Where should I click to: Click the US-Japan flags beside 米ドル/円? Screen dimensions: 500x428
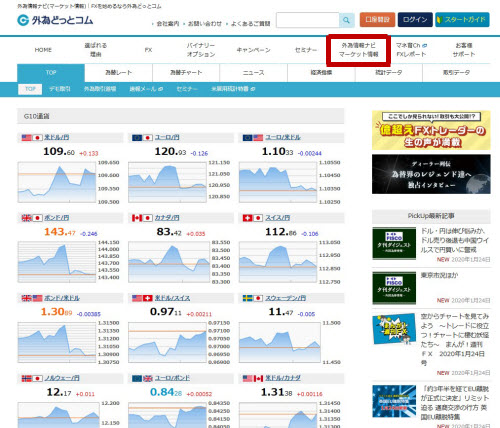32,137
